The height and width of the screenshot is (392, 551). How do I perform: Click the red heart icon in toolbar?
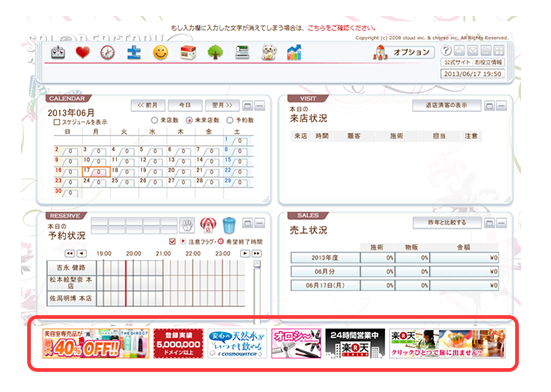point(83,53)
